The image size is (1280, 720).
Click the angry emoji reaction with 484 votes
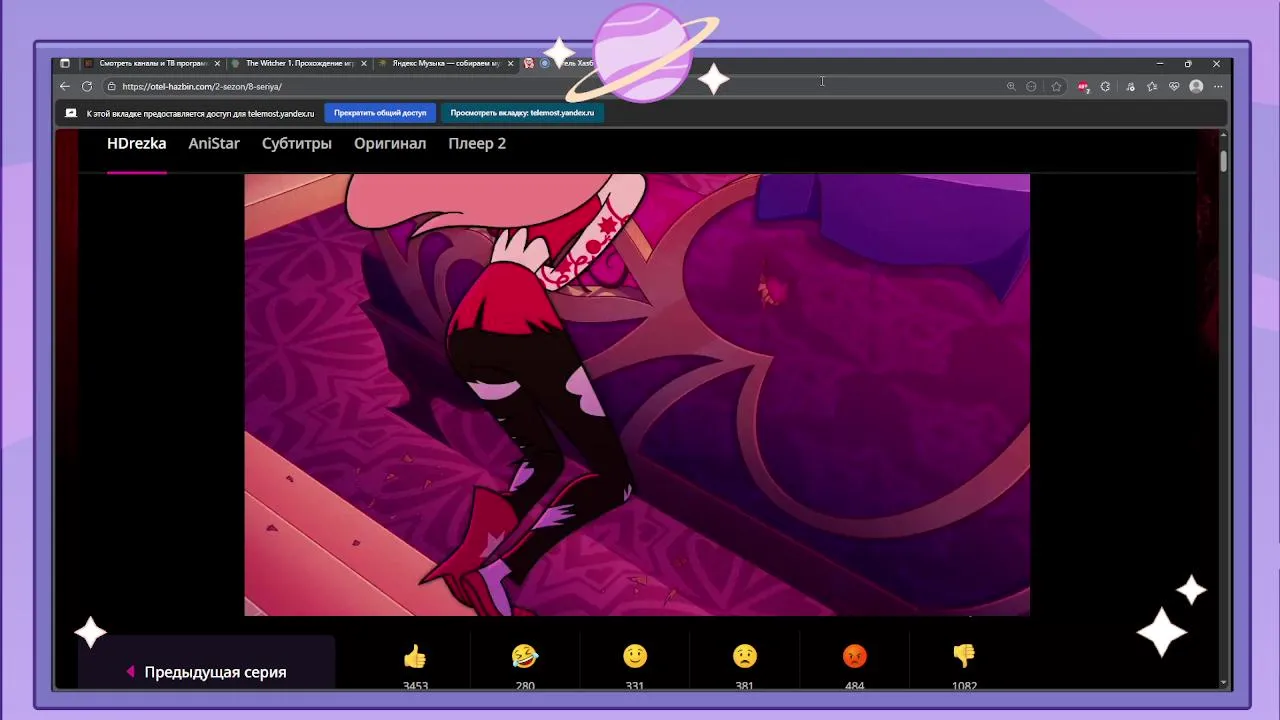click(855, 657)
